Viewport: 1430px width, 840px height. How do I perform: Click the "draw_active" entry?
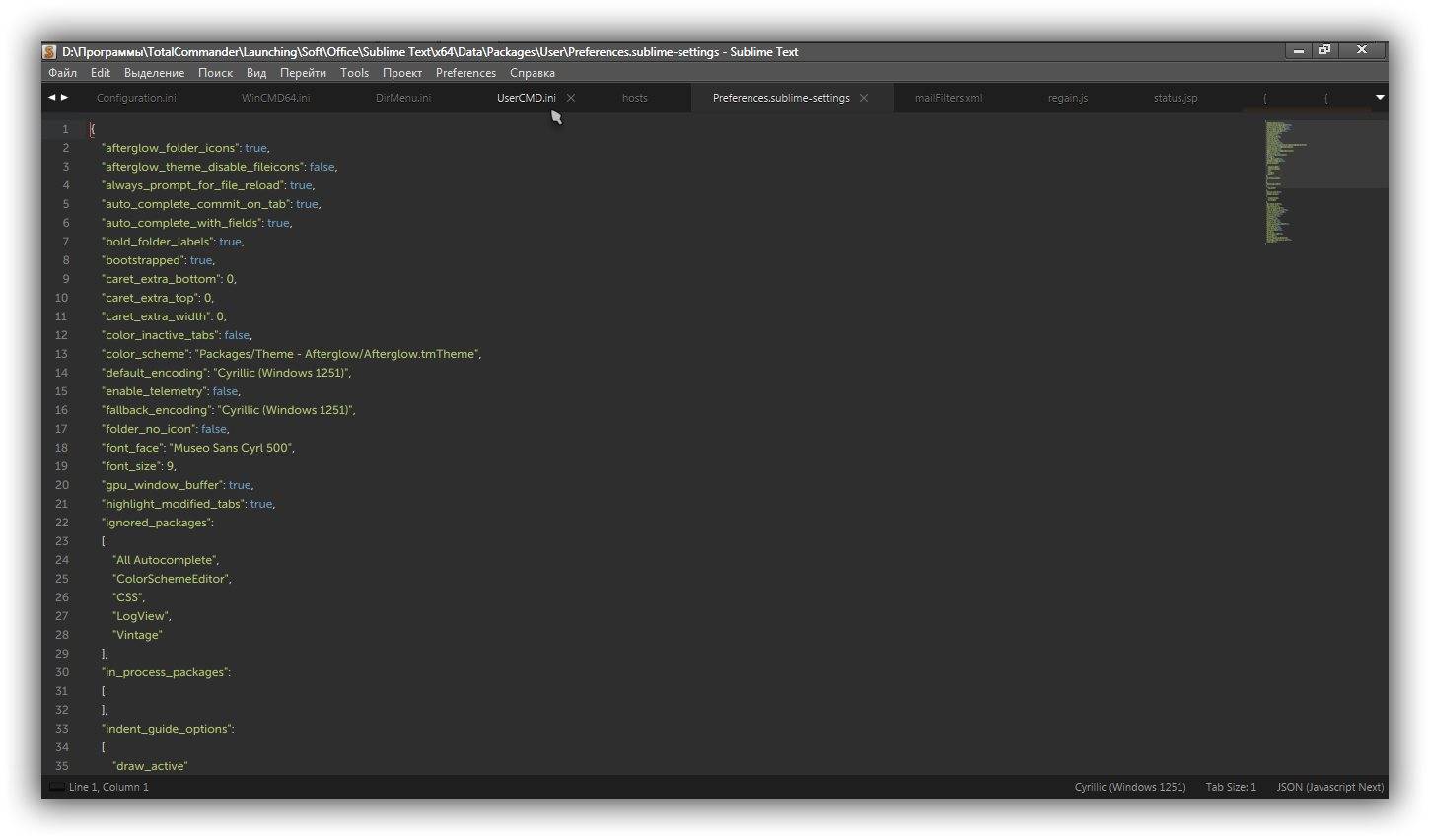point(150,766)
